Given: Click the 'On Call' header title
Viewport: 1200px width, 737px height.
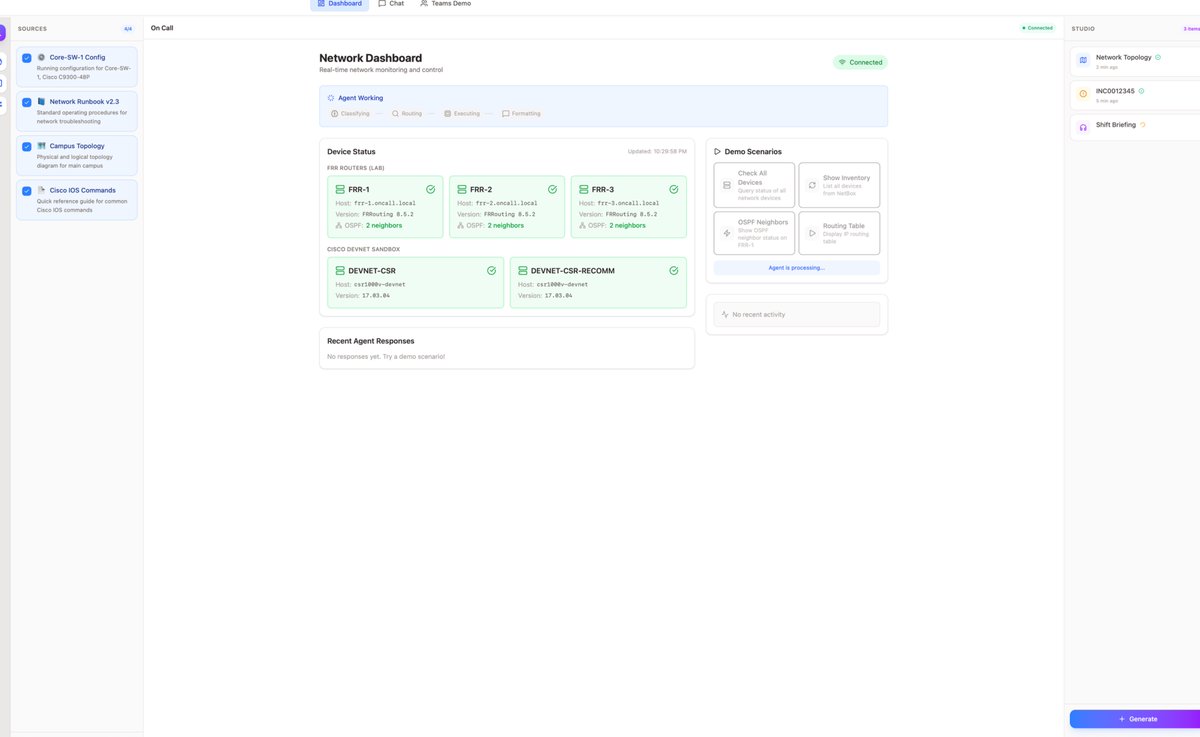Looking at the screenshot, I should (x=162, y=28).
